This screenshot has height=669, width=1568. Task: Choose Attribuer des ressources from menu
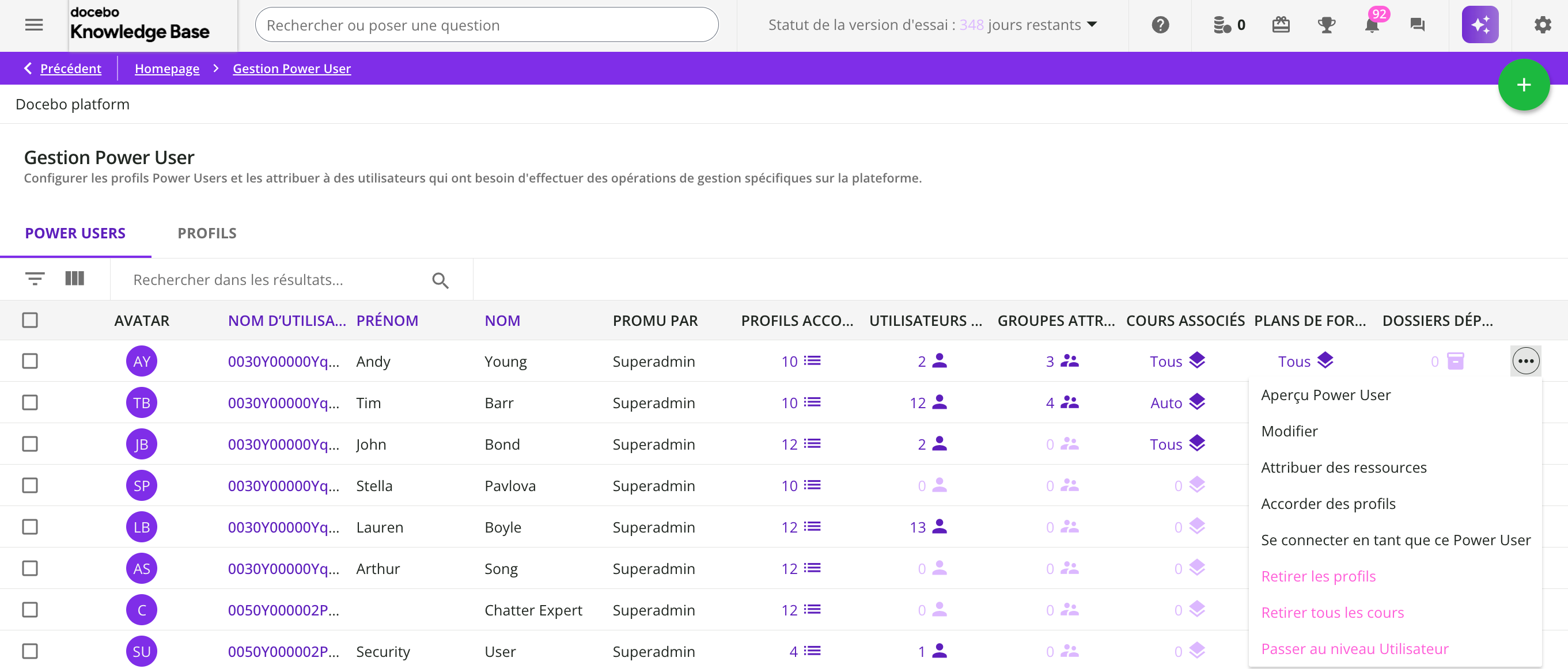click(x=1343, y=467)
